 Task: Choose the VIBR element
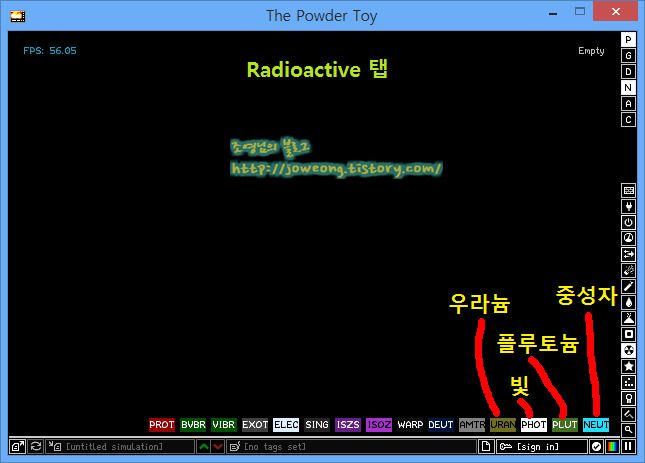(224, 425)
